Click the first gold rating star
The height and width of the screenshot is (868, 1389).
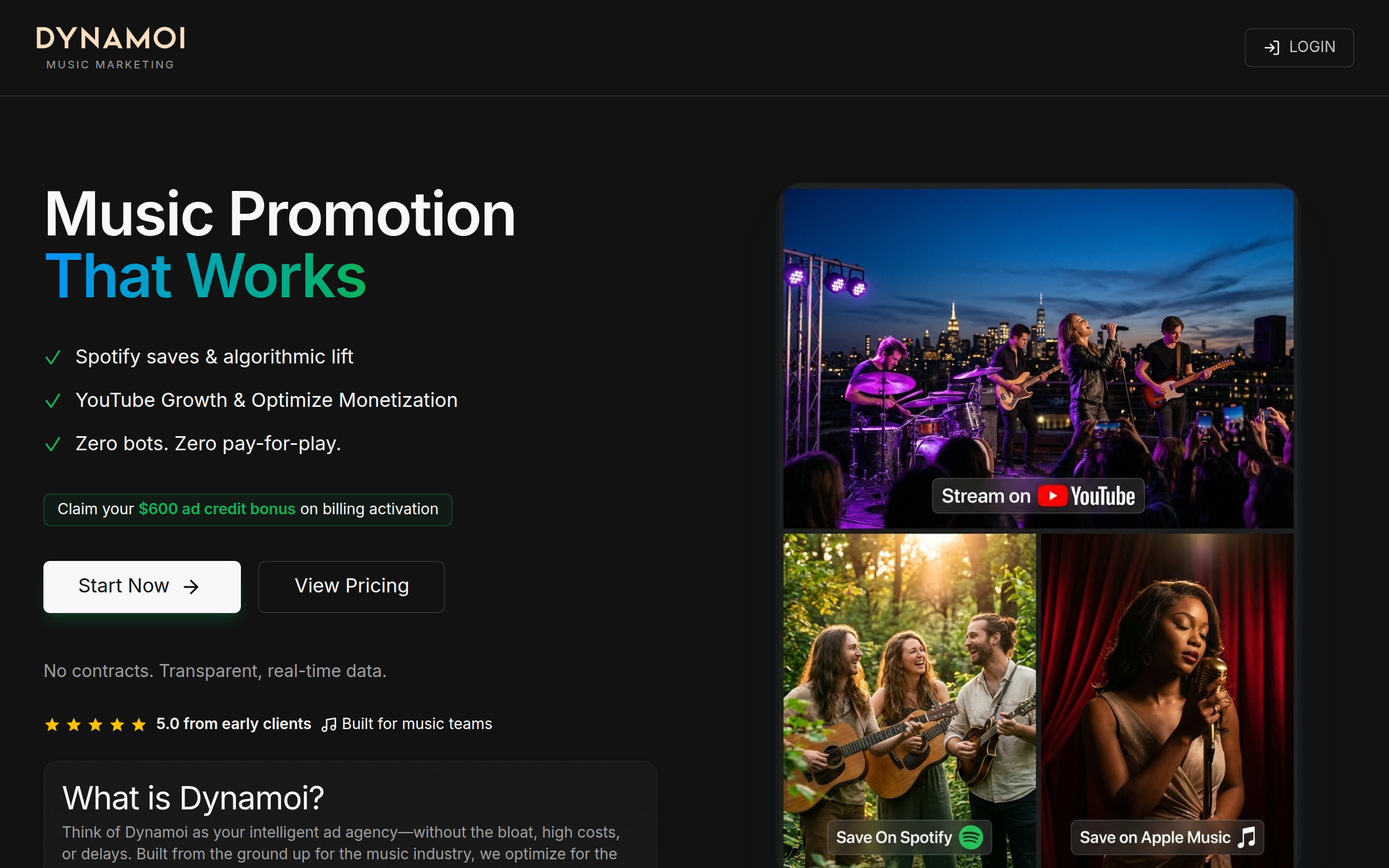coord(52,724)
